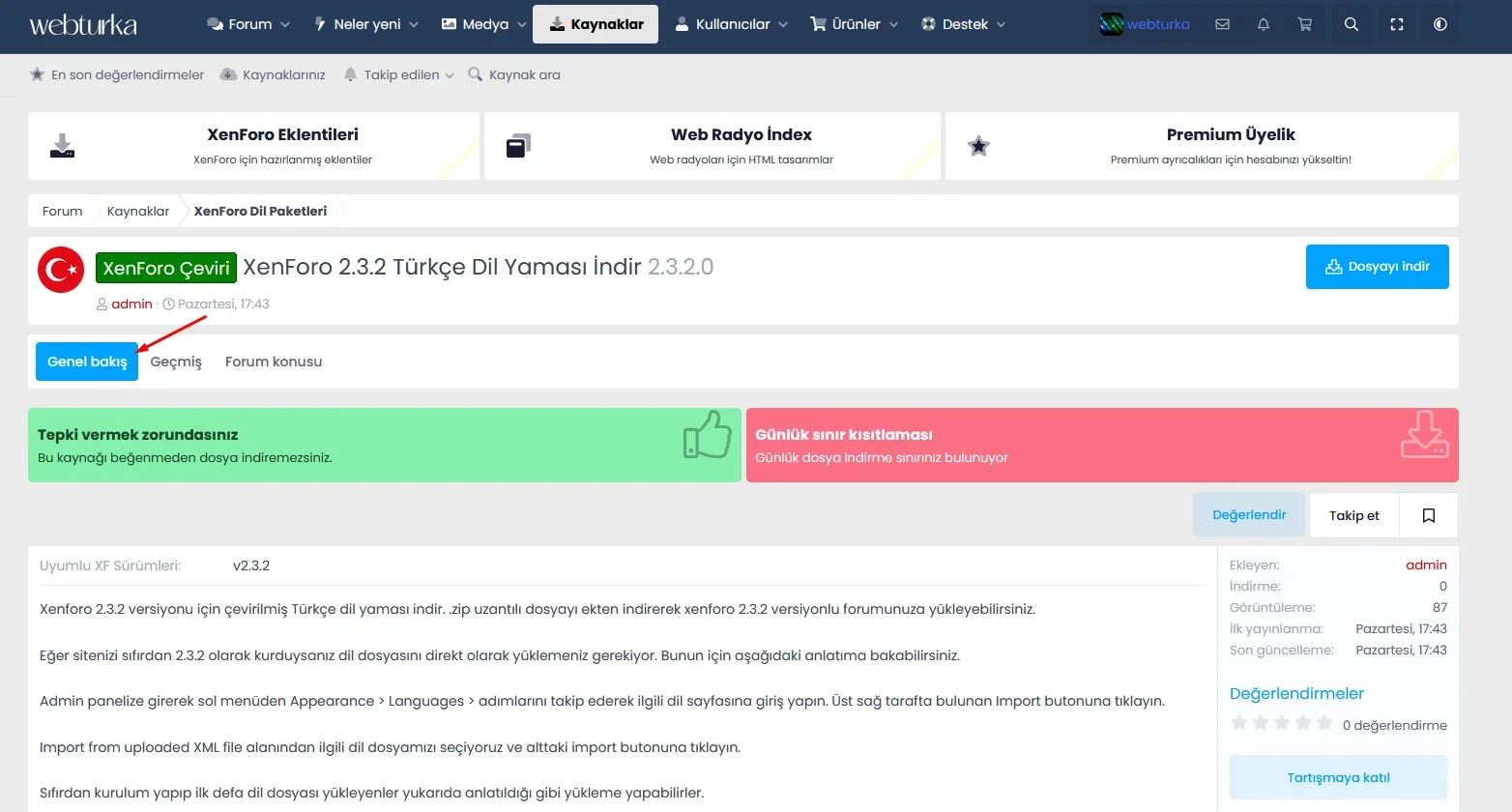Open the Medya nav item

pos(475,24)
